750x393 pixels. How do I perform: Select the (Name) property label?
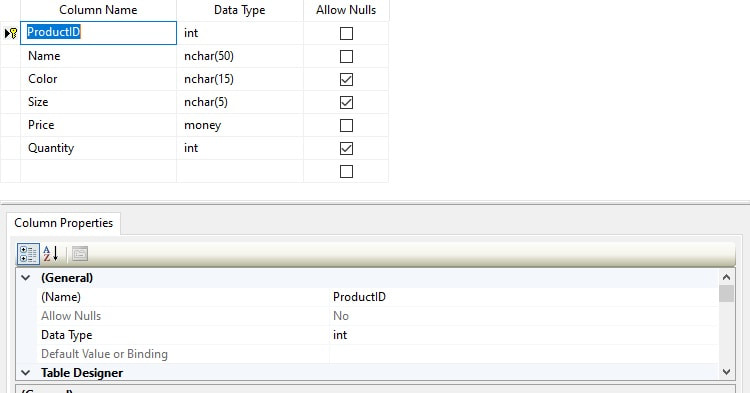click(x=61, y=297)
